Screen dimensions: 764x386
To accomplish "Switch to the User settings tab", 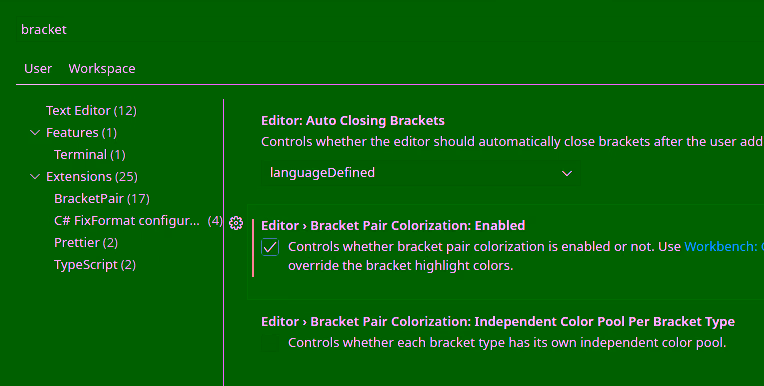I will click(38, 69).
